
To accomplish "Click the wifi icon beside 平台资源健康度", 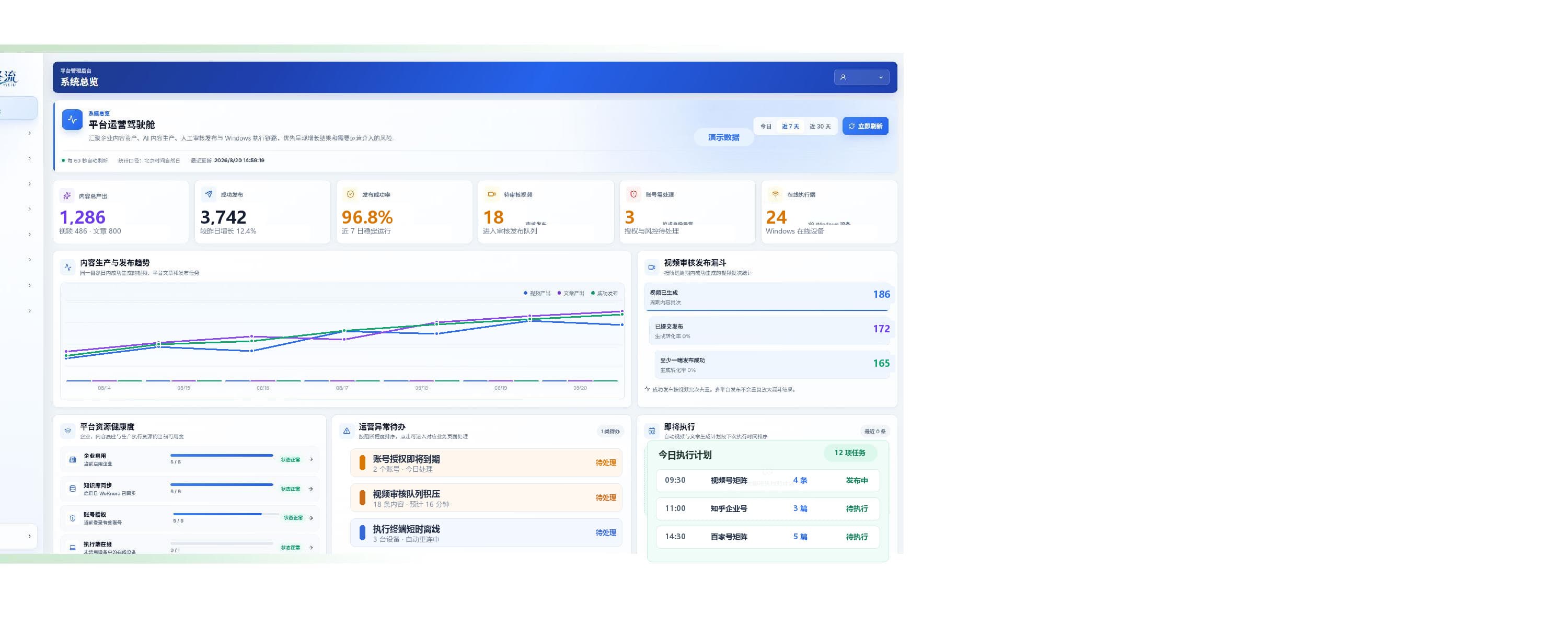I will [x=68, y=431].
